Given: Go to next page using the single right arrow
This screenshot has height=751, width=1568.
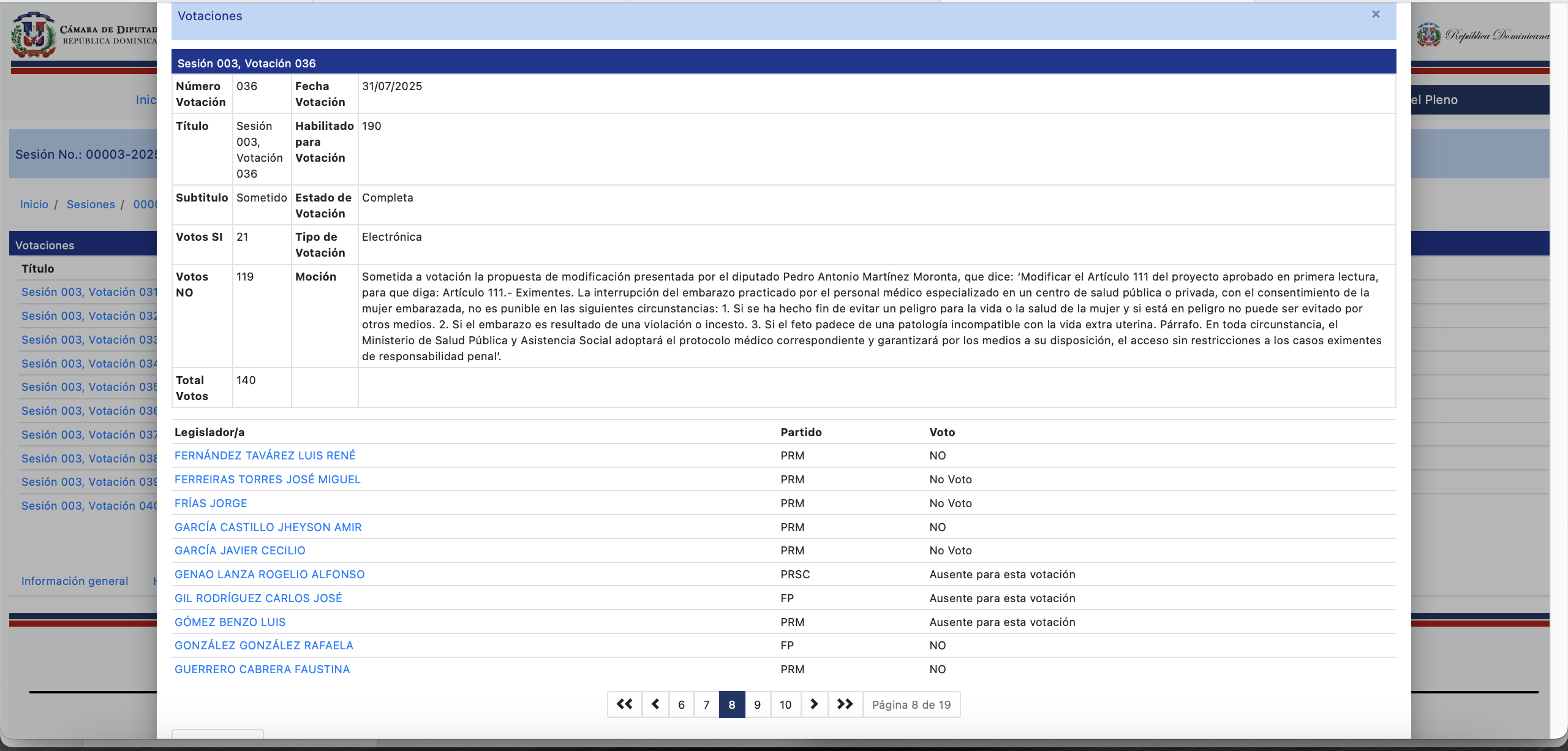Looking at the screenshot, I should [814, 704].
